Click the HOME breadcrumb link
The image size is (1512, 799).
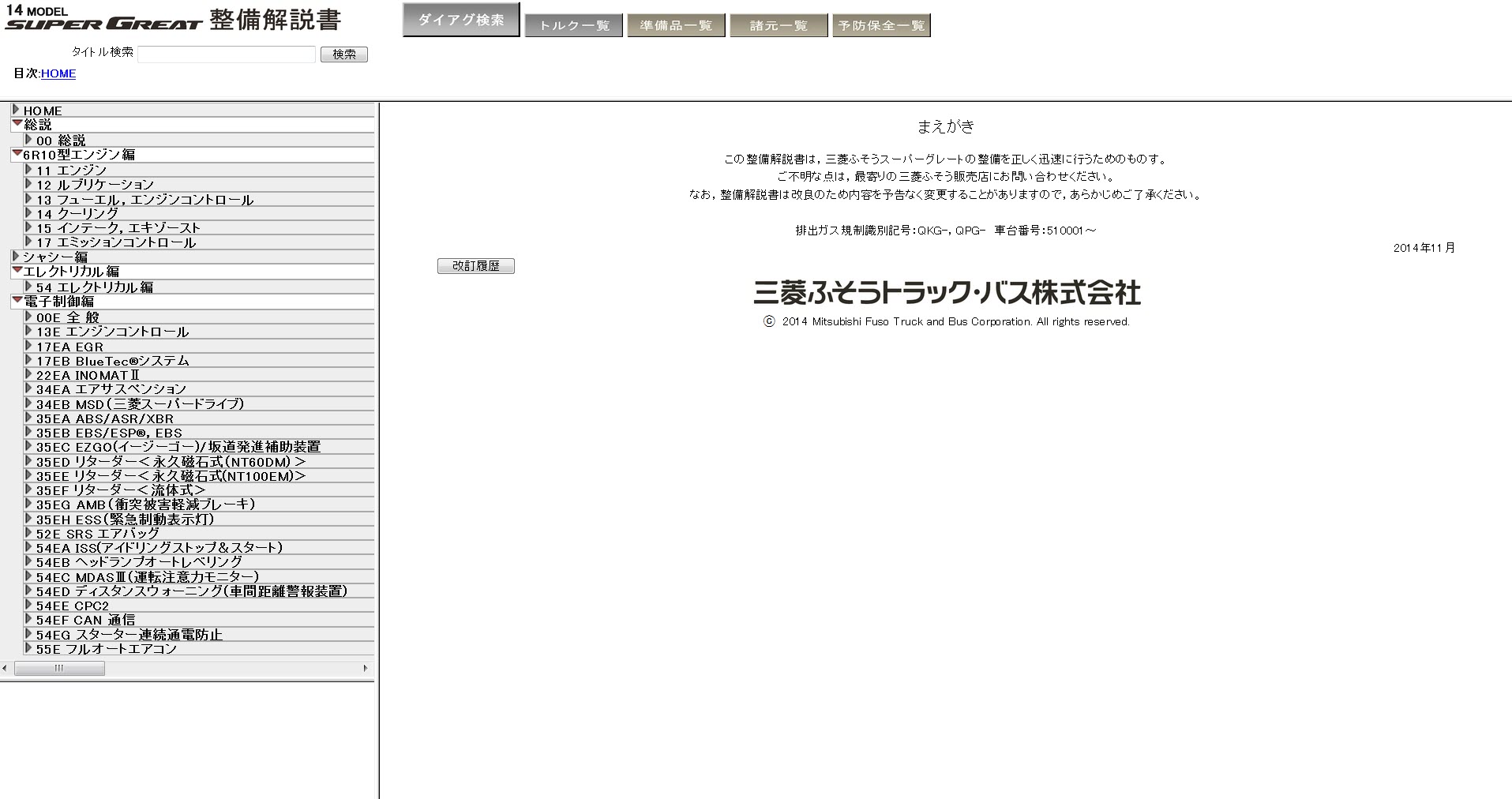click(x=58, y=73)
